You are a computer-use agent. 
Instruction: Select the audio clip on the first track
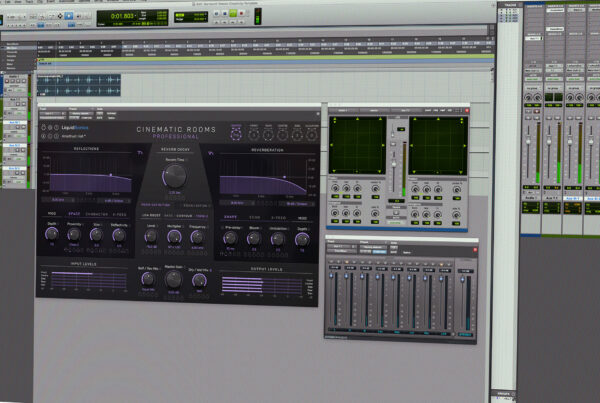click(79, 85)
